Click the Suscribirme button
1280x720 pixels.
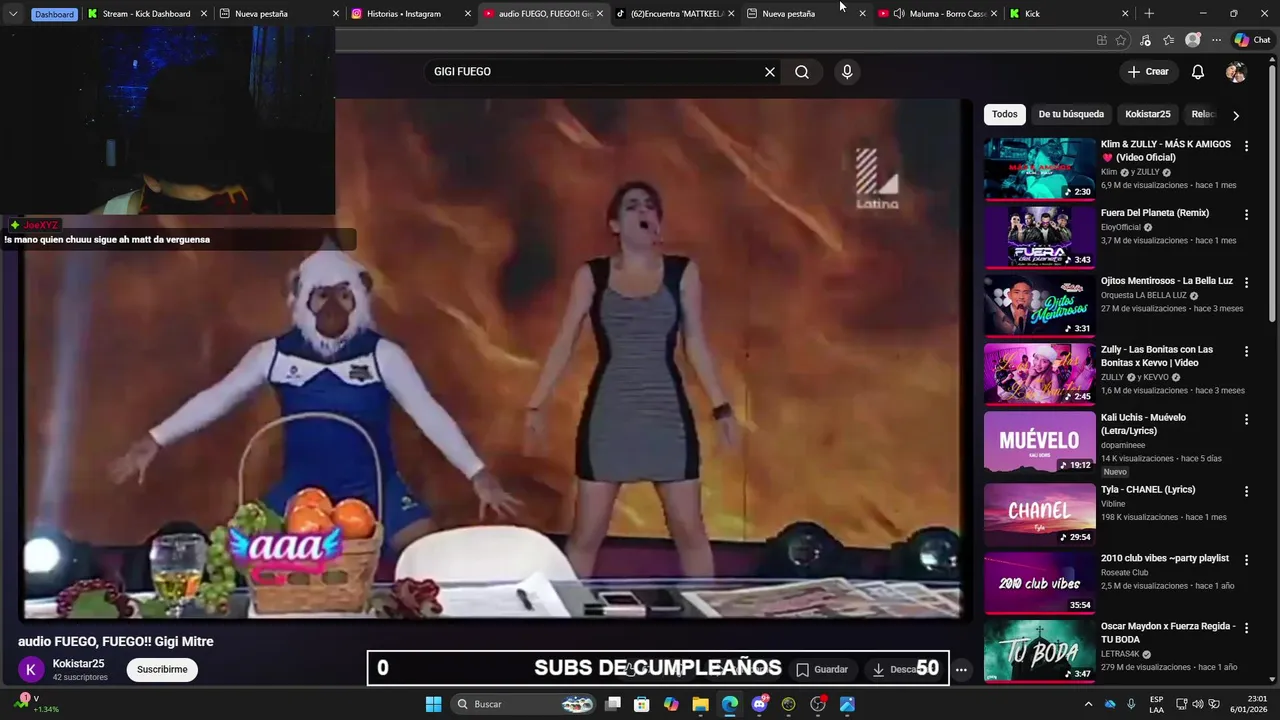point(162,669)
